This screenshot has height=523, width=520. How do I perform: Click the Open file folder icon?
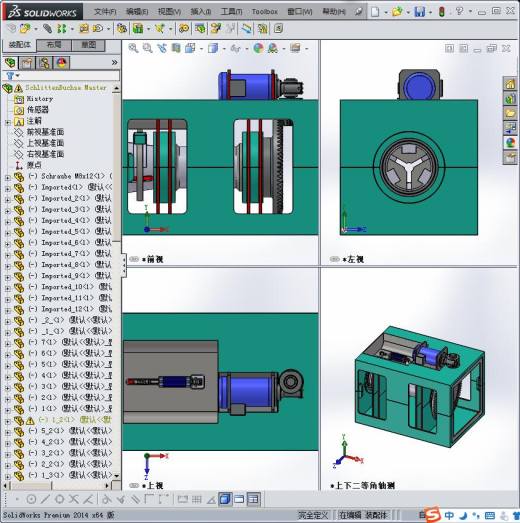click(397, 12)
